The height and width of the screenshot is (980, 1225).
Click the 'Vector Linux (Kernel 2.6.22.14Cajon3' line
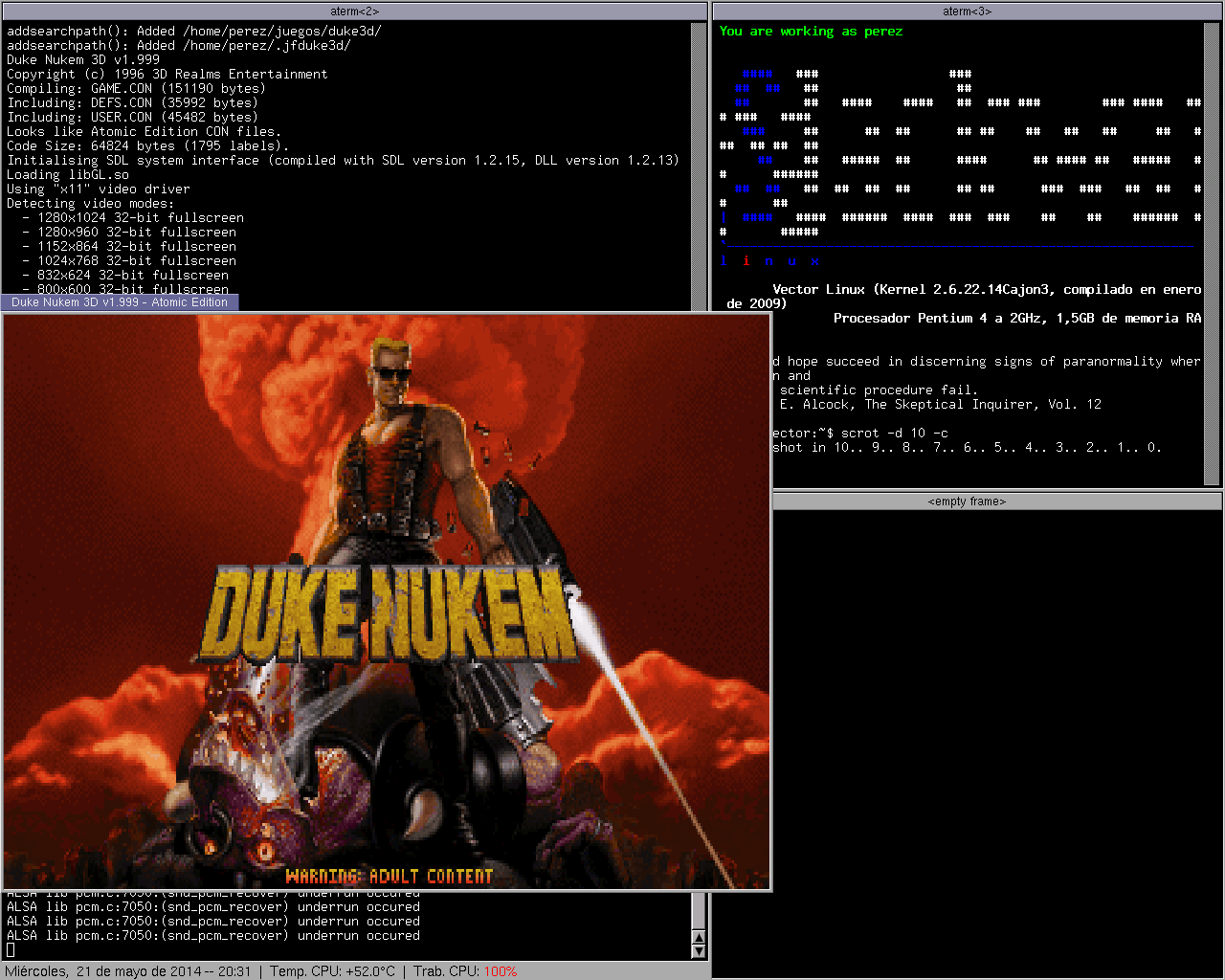(987, 289)
